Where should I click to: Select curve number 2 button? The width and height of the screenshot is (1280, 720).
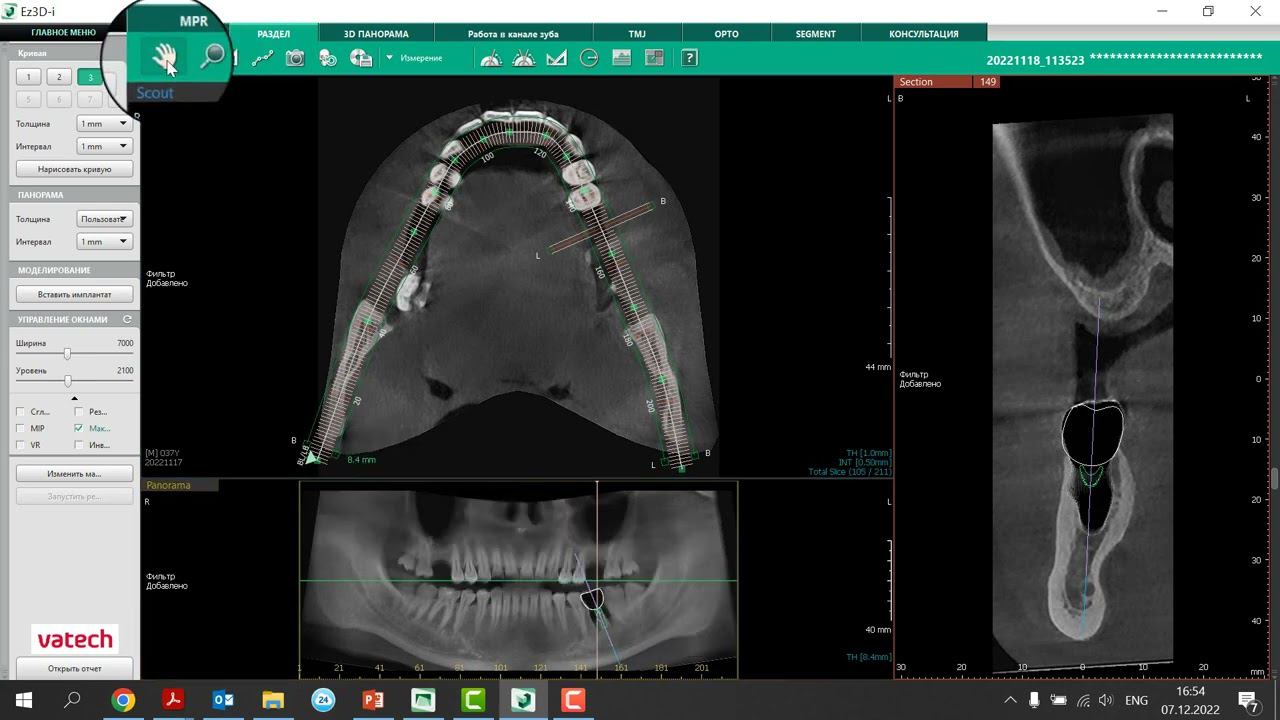click(x=59, y=77)
